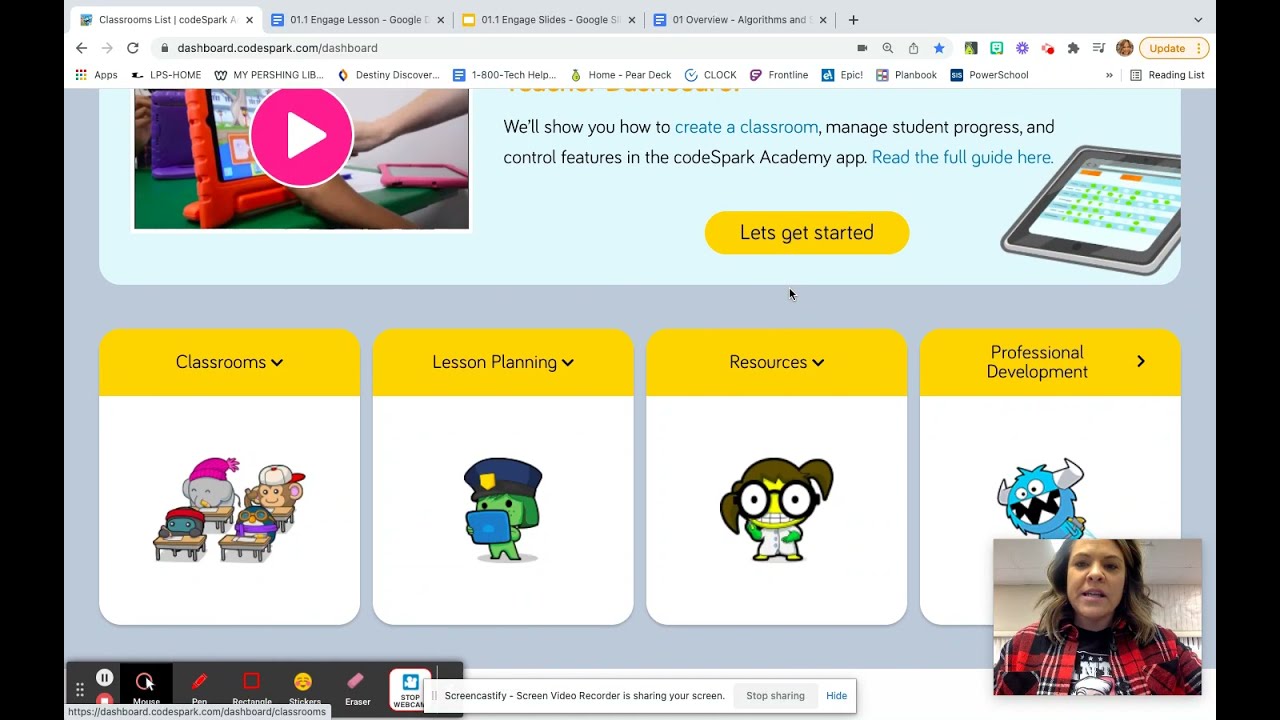
Task: Go back to previous page
Action: pyautogui.click(x=82, y=48)
